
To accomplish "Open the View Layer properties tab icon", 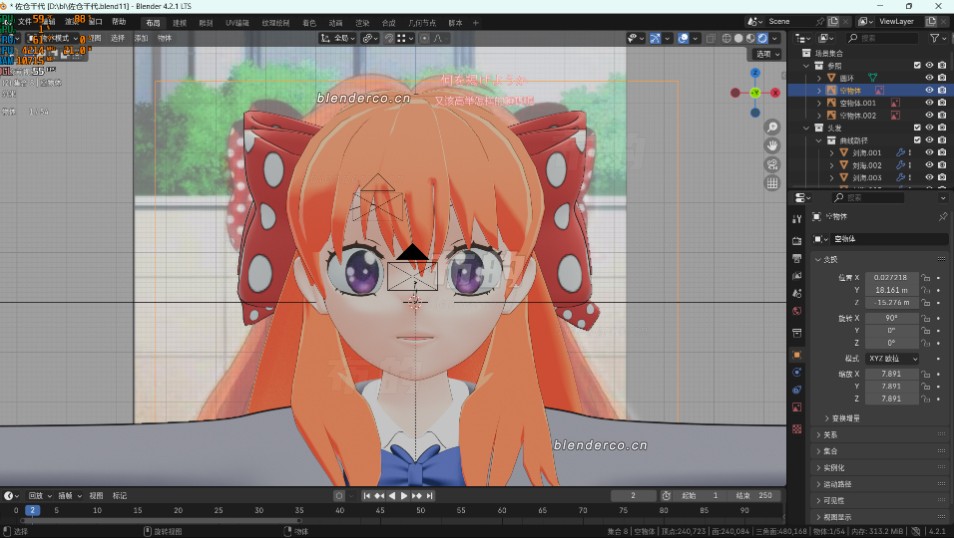I will pos(797,276).
